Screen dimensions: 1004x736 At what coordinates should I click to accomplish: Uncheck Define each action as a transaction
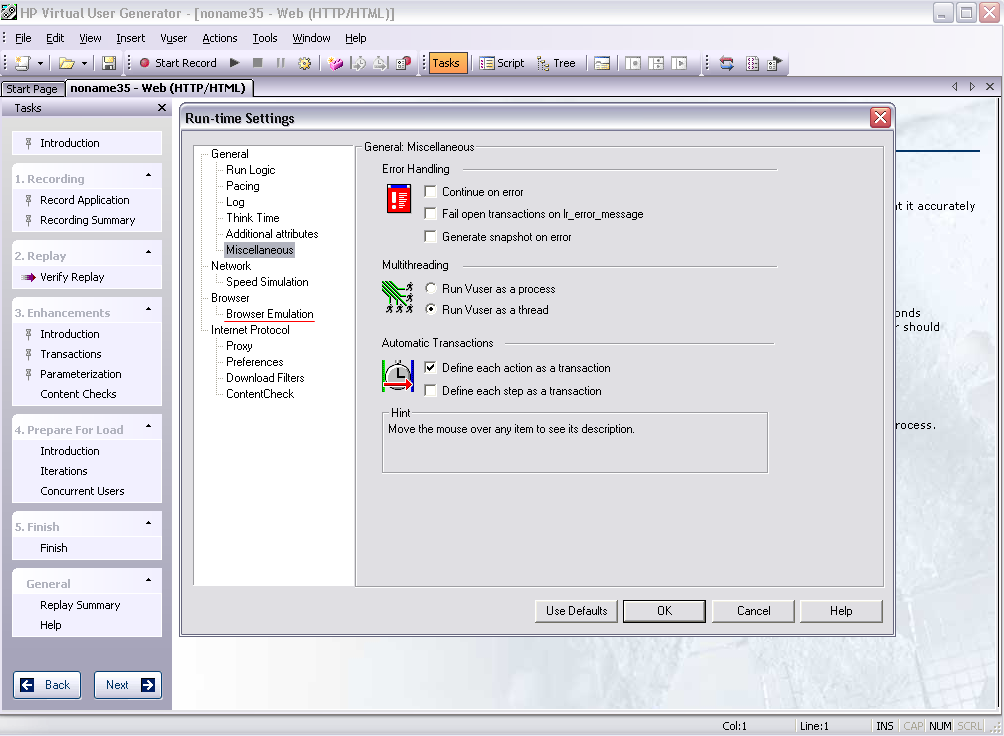[x=430, y=366]
